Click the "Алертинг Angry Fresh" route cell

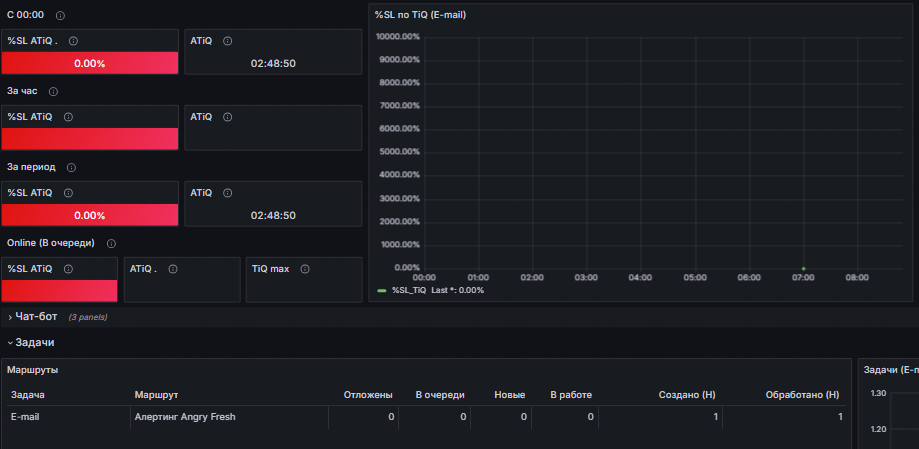point(185,417)
